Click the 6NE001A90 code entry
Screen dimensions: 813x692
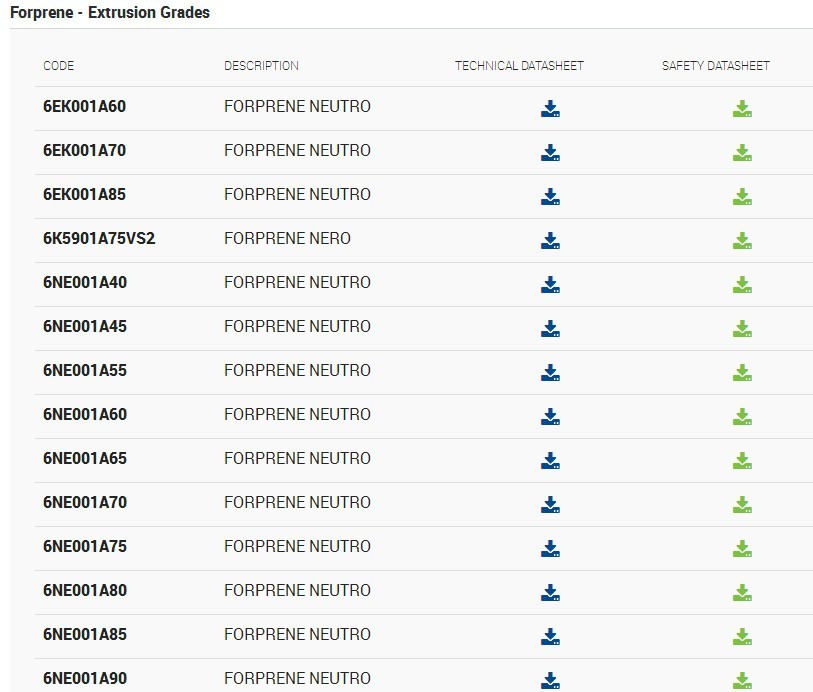point(85,679)
